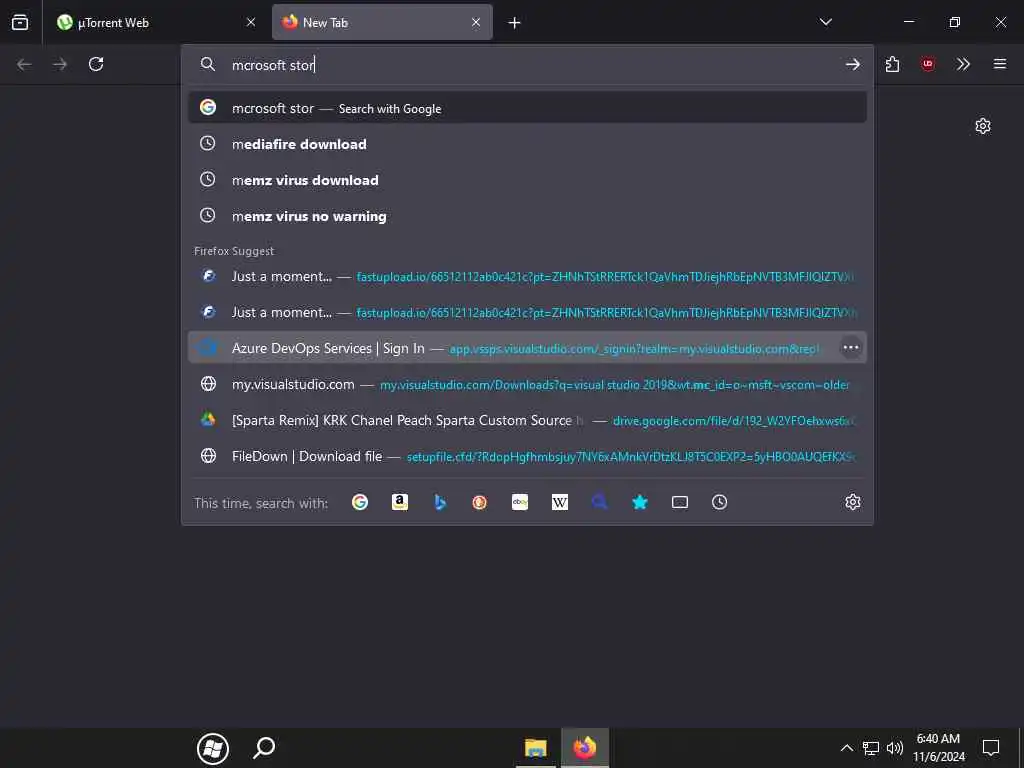
Task: Select the New Tab tab
Action: [382, 22]
